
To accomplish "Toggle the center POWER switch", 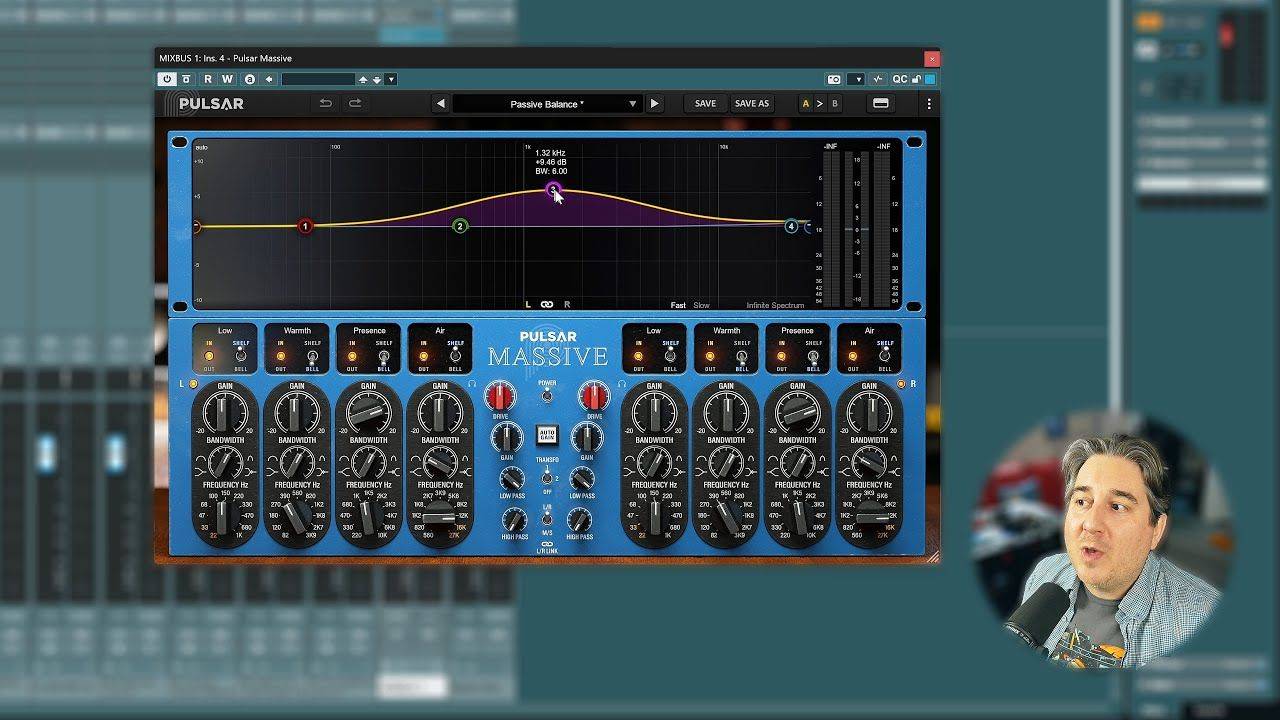I will pyautogui.click(x=547, y=395).
